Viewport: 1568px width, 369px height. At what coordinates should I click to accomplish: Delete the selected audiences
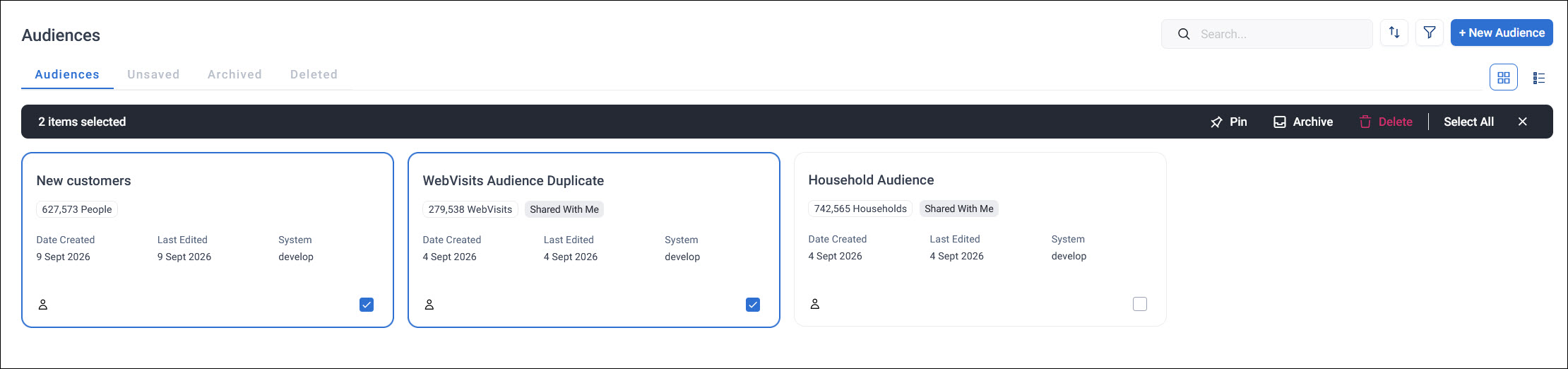tap(1386, 122)
